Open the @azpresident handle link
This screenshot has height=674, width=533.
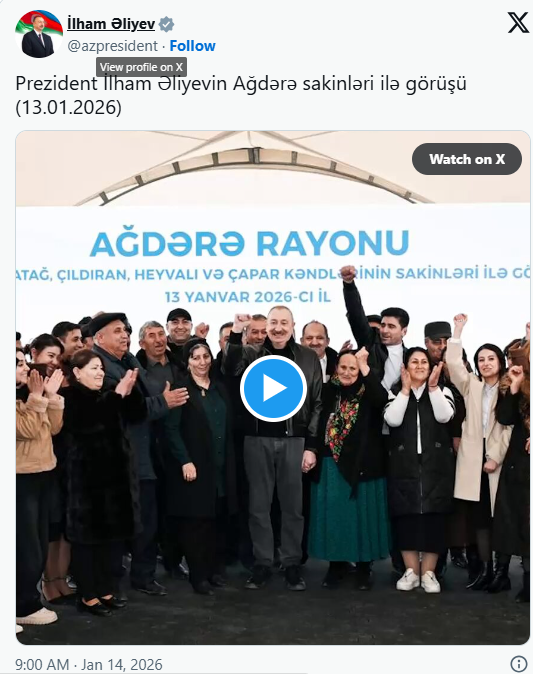tap(113, 46)
